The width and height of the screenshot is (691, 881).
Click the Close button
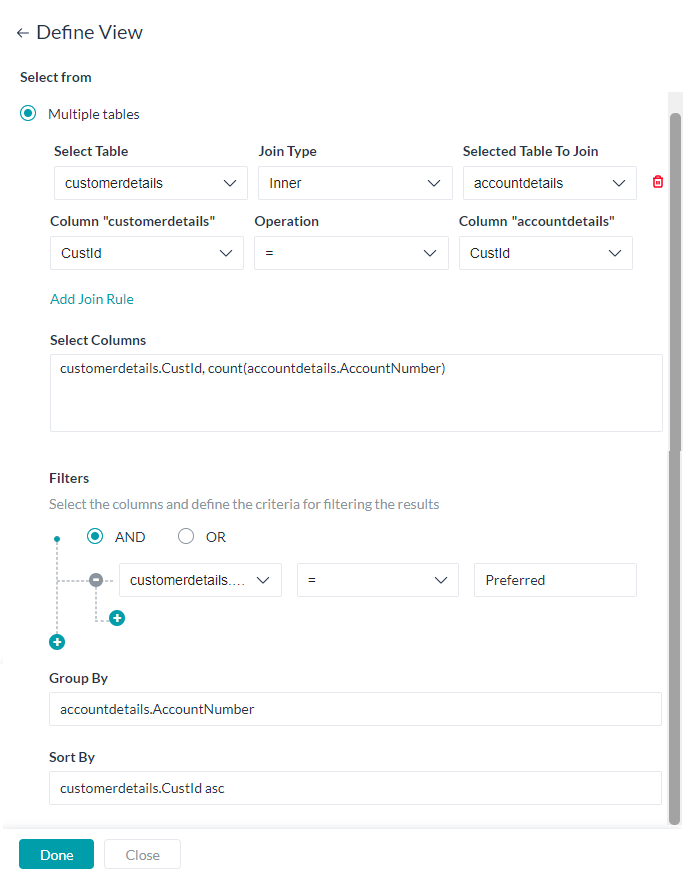click(x=142, y=855)
